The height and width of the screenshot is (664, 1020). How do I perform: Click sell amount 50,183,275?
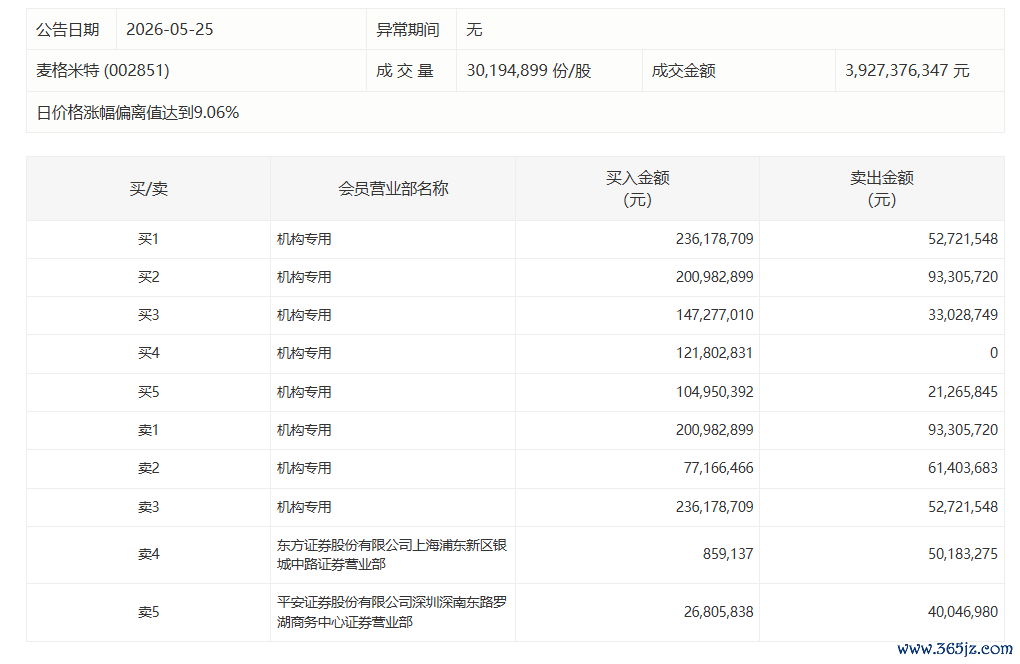click(963, 554)
